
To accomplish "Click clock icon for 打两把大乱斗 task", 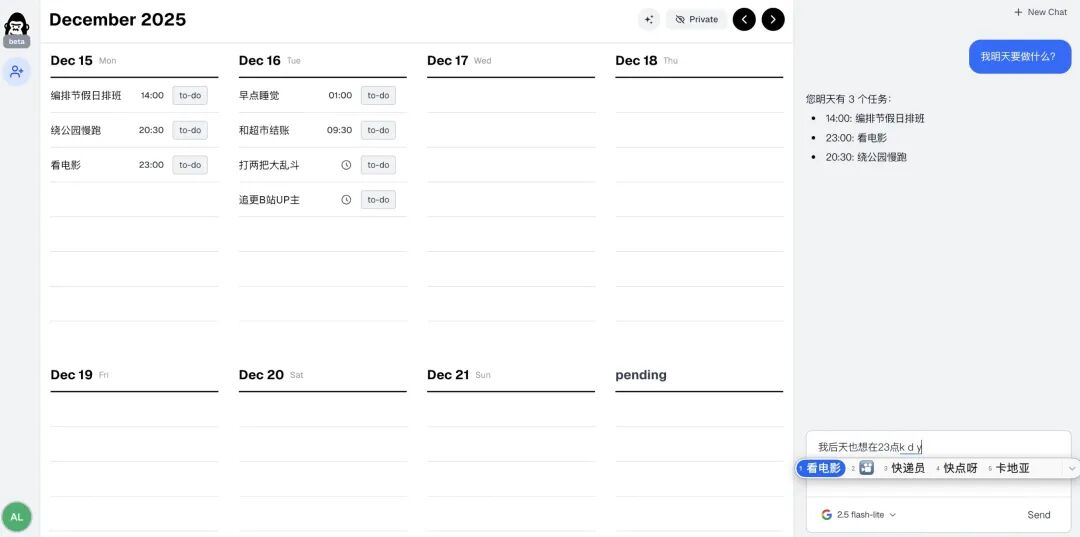I will point(346,165).
